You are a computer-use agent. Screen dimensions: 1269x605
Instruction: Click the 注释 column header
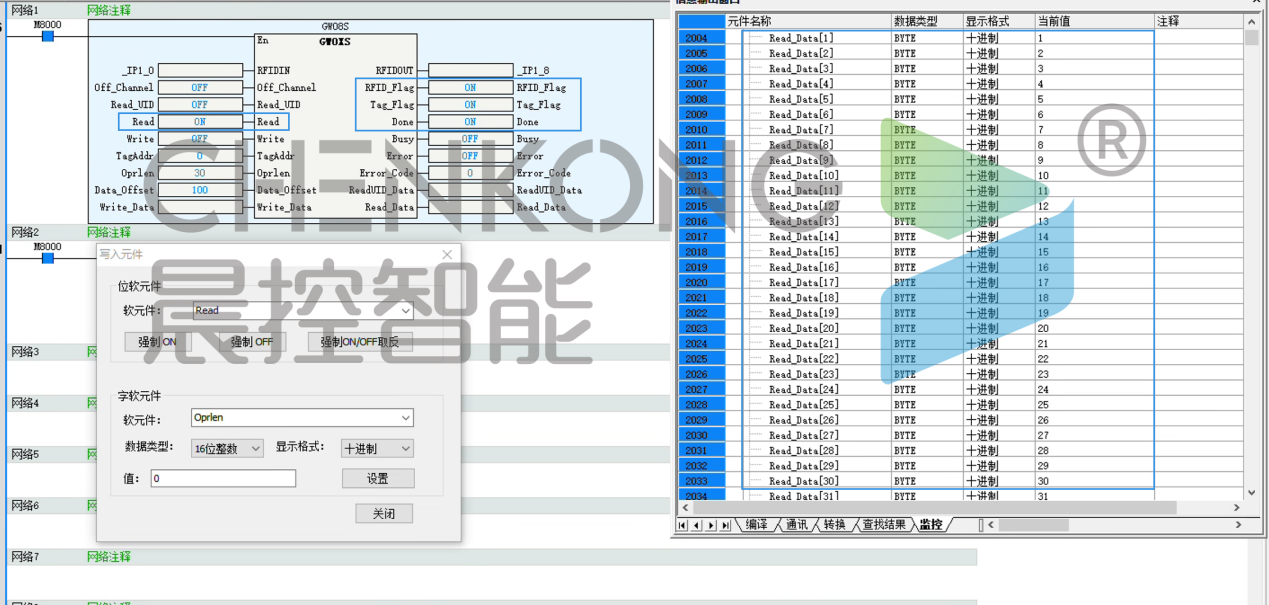click(x=1200, y=21)
